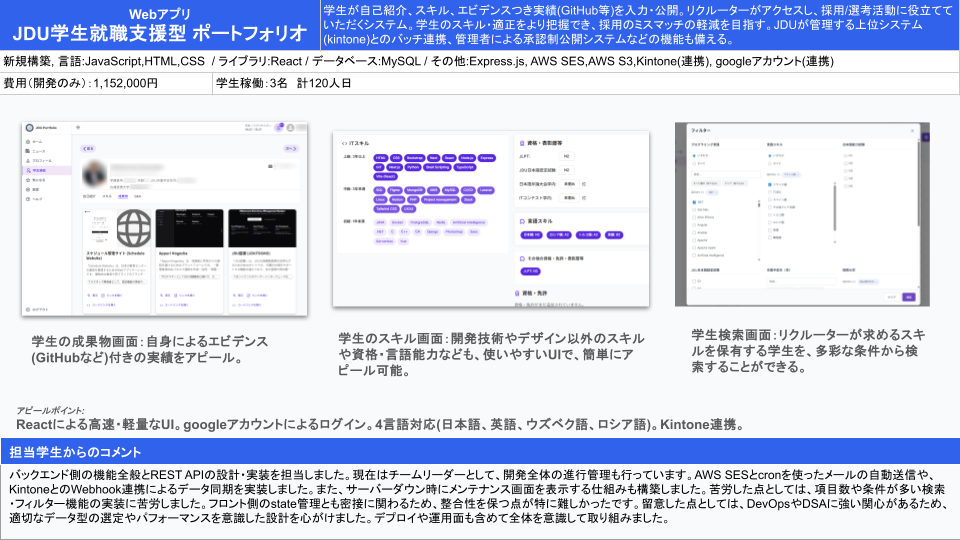This screenshot has width=960, height=540.
Task: Click the logout icon at sidebar bottom
Action: [x=30, y=310]
